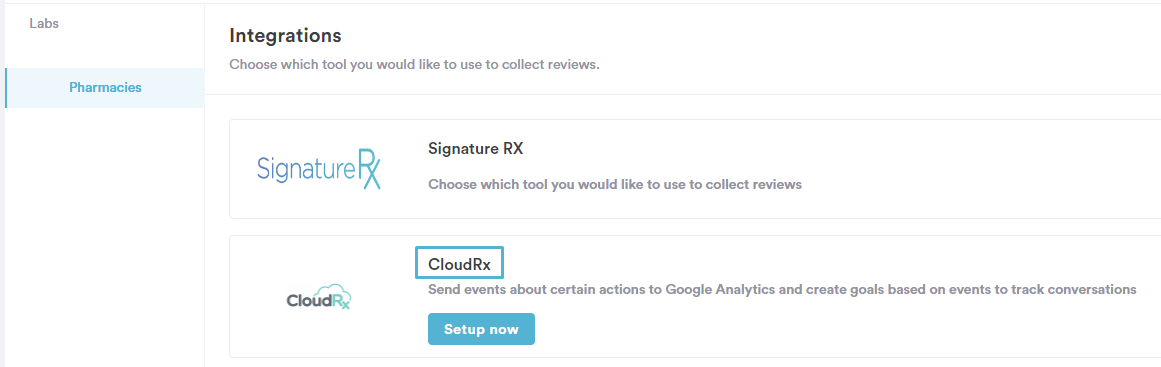Click the Signature RX title
The height and width of the screenshot is (367, 1161).
(475, 148)
